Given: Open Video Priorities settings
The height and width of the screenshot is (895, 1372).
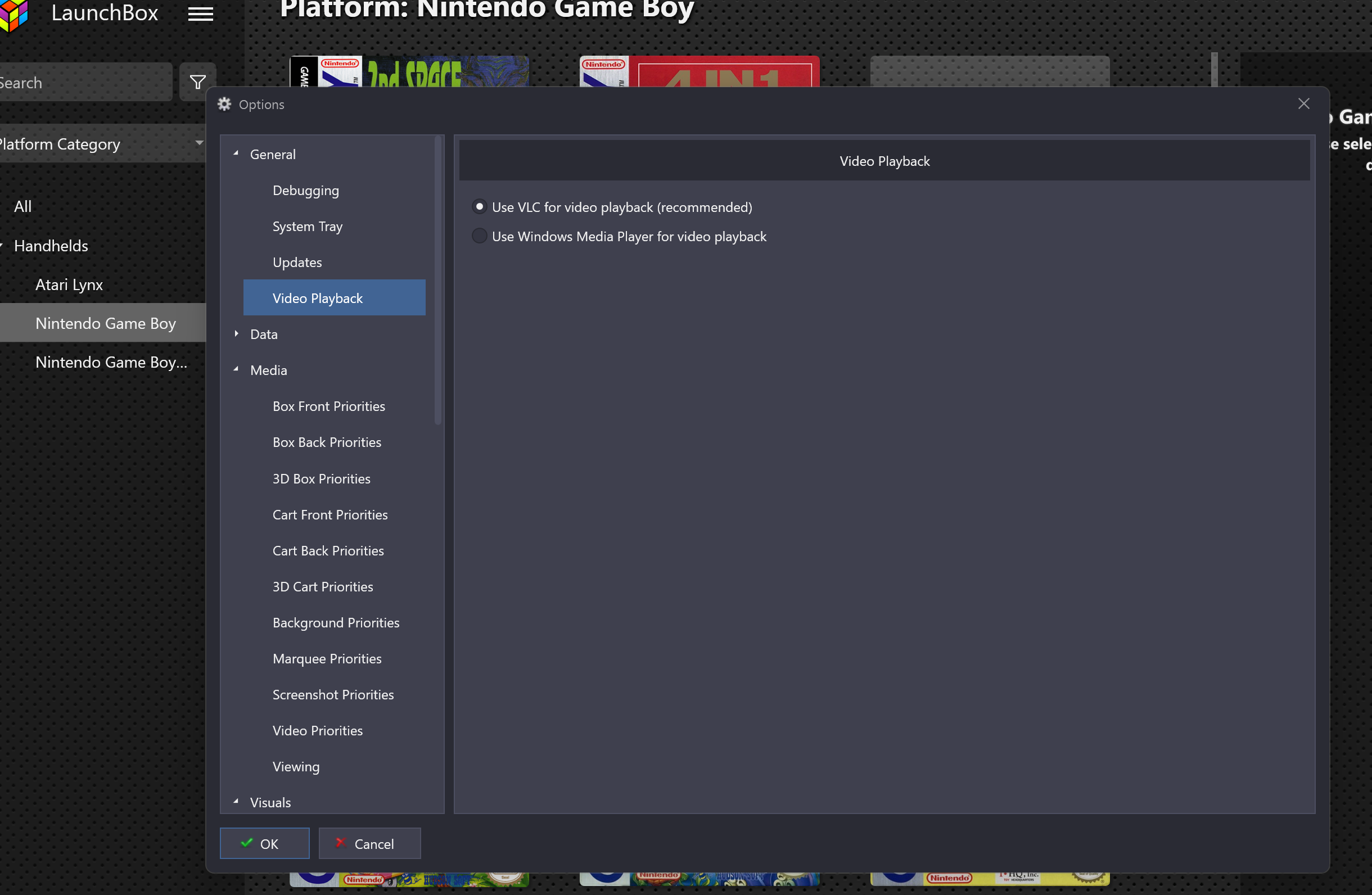Looking at the screenshot, I should (x=318, y=731).
